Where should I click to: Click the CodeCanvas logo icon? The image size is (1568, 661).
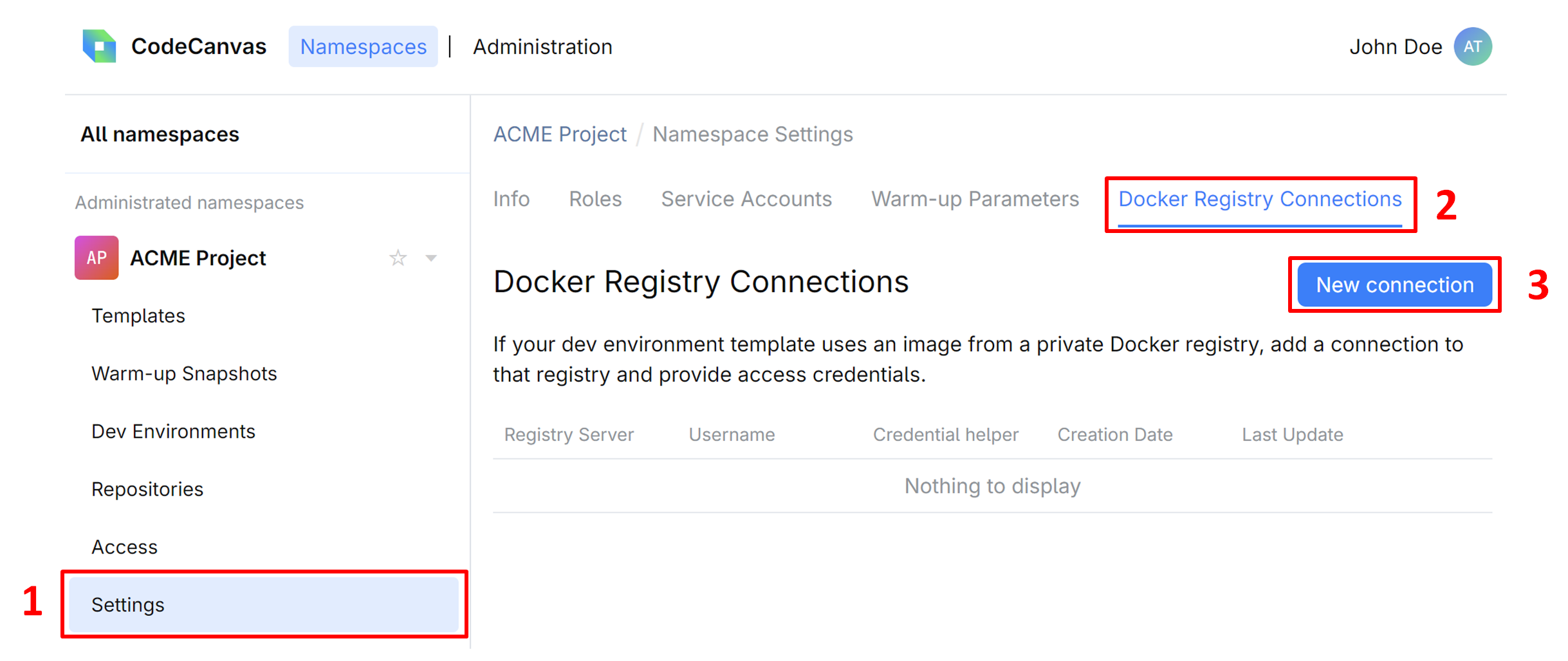pyautogui.click(x=99, y=46)
